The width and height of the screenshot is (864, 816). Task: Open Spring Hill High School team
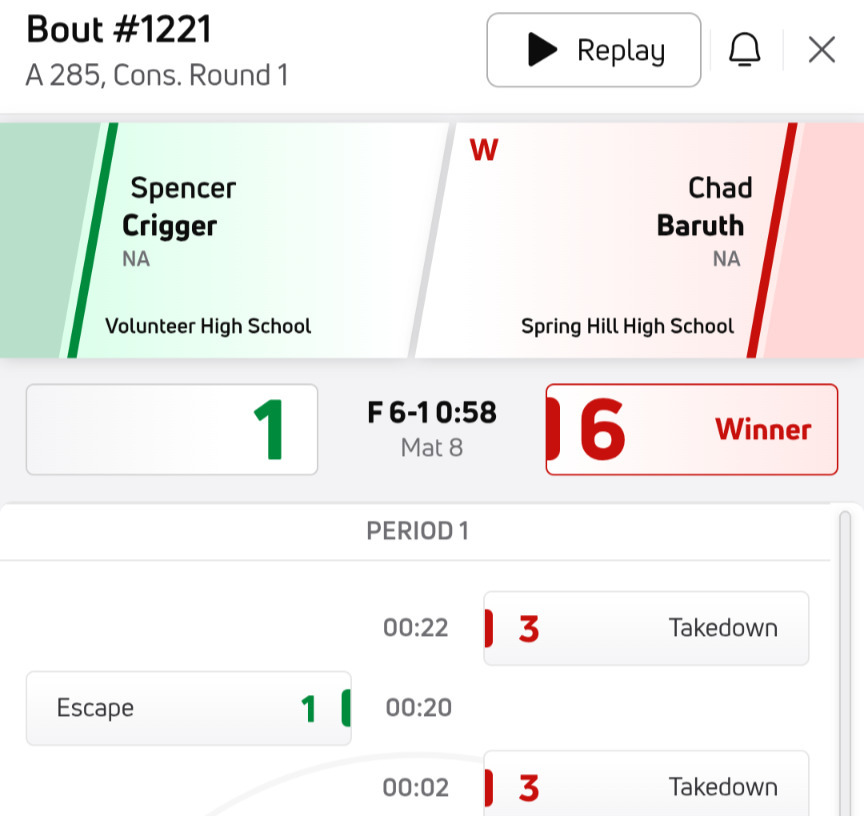pos(627,326)
